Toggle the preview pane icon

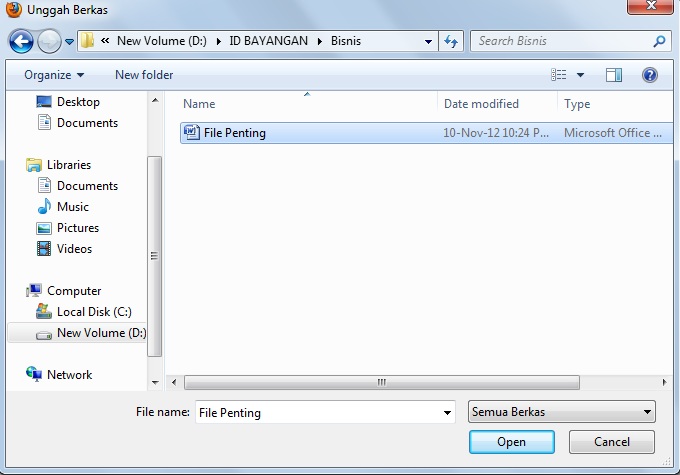(x=614, y=75)
